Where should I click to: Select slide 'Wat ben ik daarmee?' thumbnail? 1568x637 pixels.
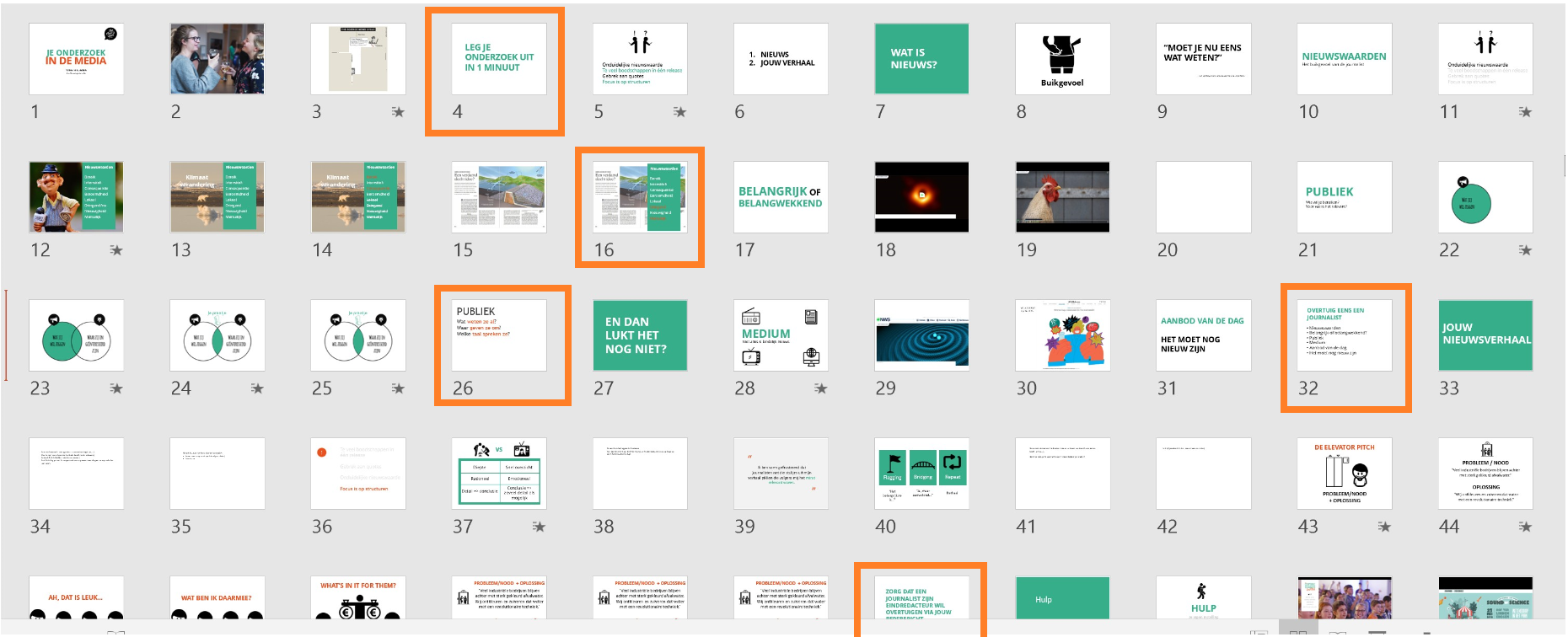coord(217,598)
